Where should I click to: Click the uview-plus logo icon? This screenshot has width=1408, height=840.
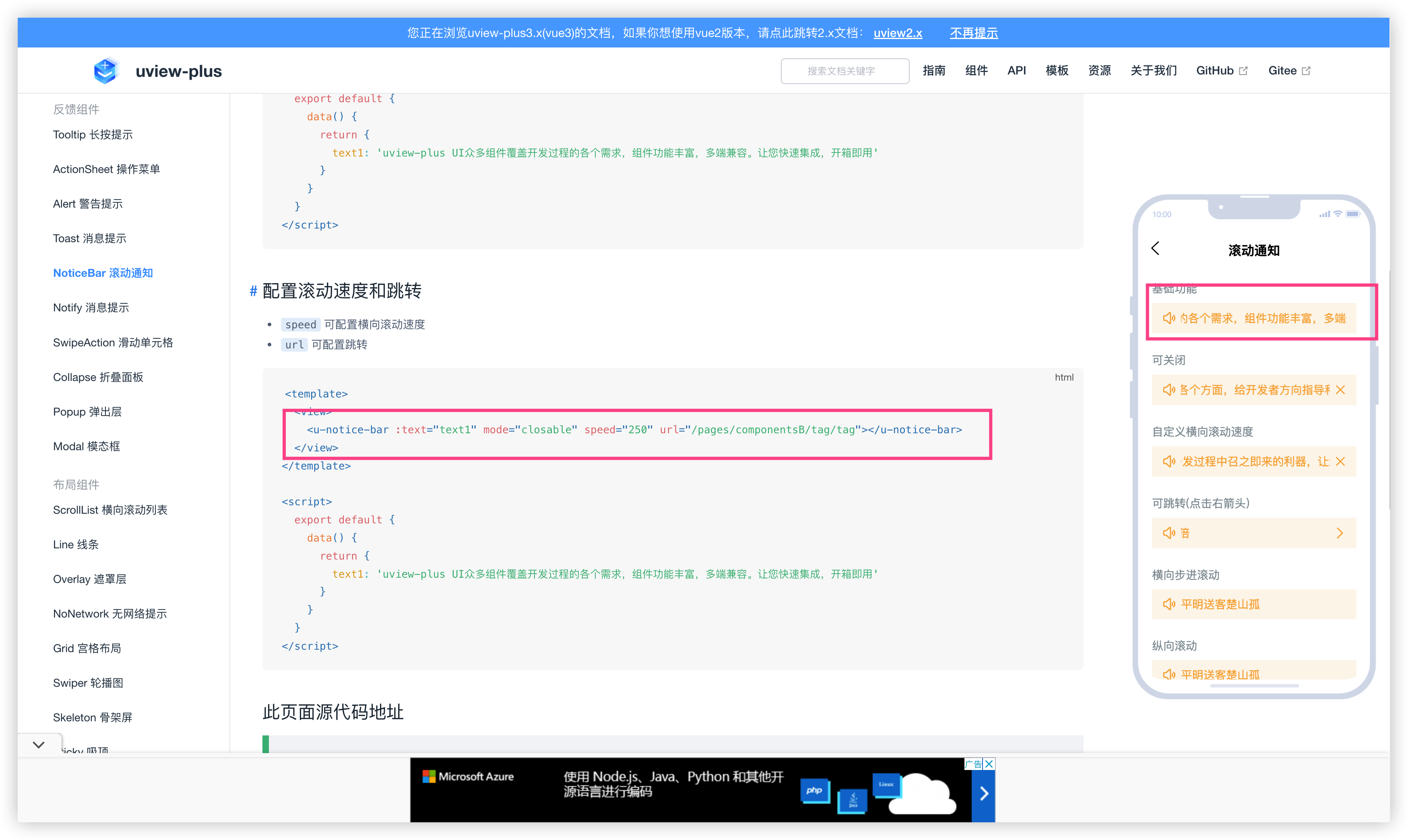[105, 71]
